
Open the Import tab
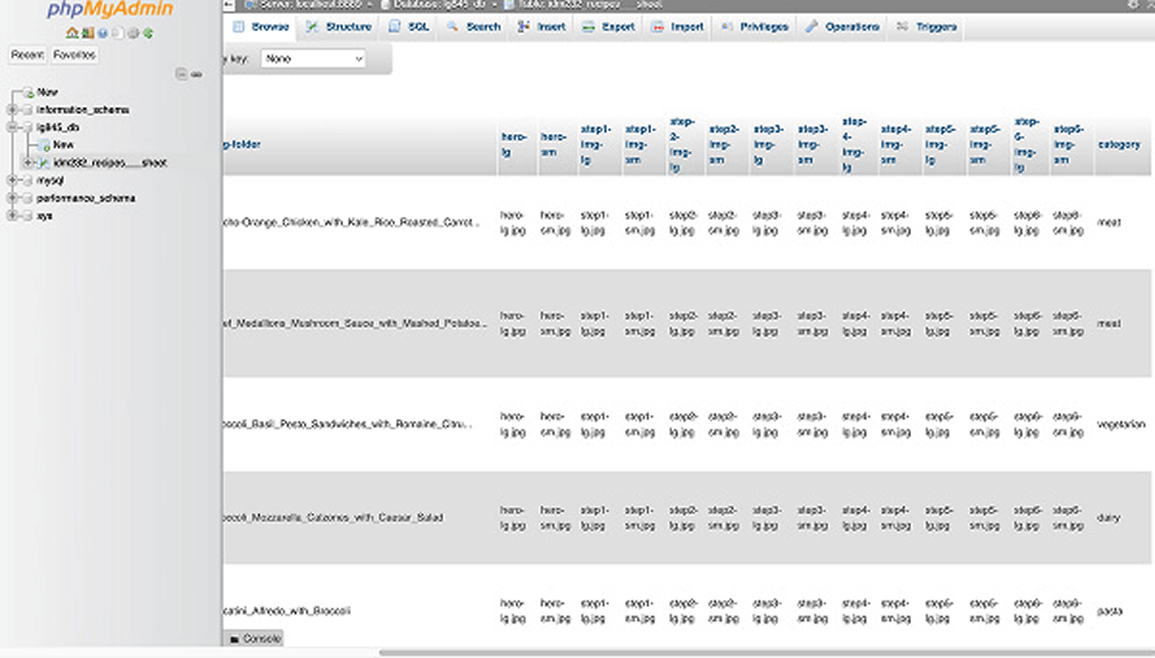[x=678, y=27]
